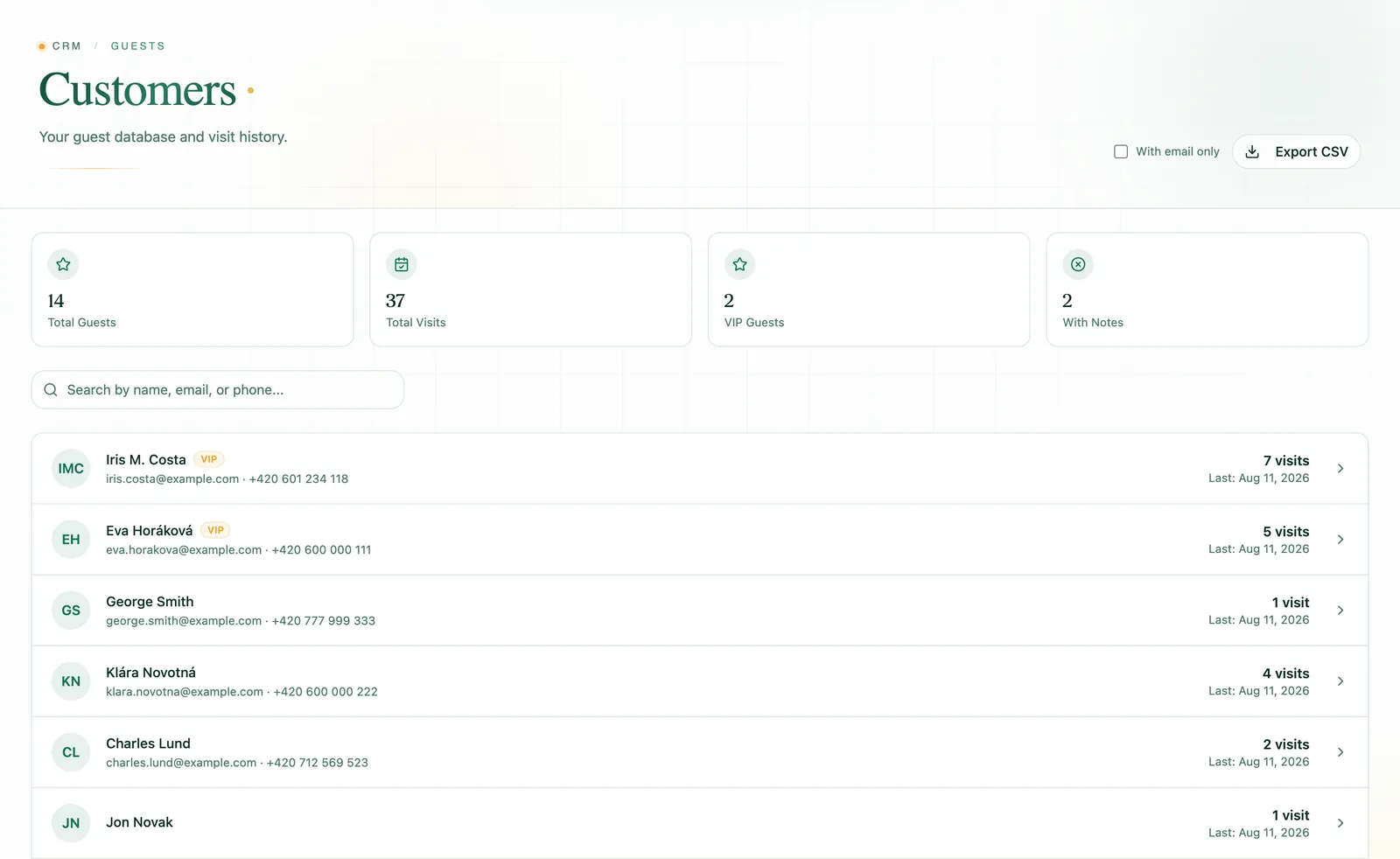Click the 5 visits count
Image resolution: width=1400 pixels, height=859 pixels.
click(x=1286, y=532)
